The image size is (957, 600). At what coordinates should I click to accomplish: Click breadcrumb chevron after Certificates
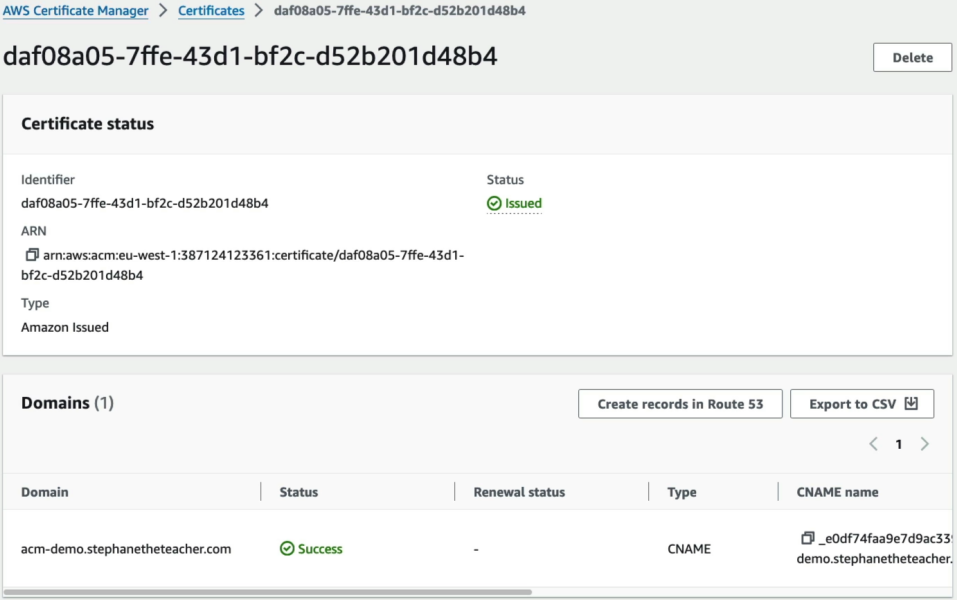[x=259, y=10]
